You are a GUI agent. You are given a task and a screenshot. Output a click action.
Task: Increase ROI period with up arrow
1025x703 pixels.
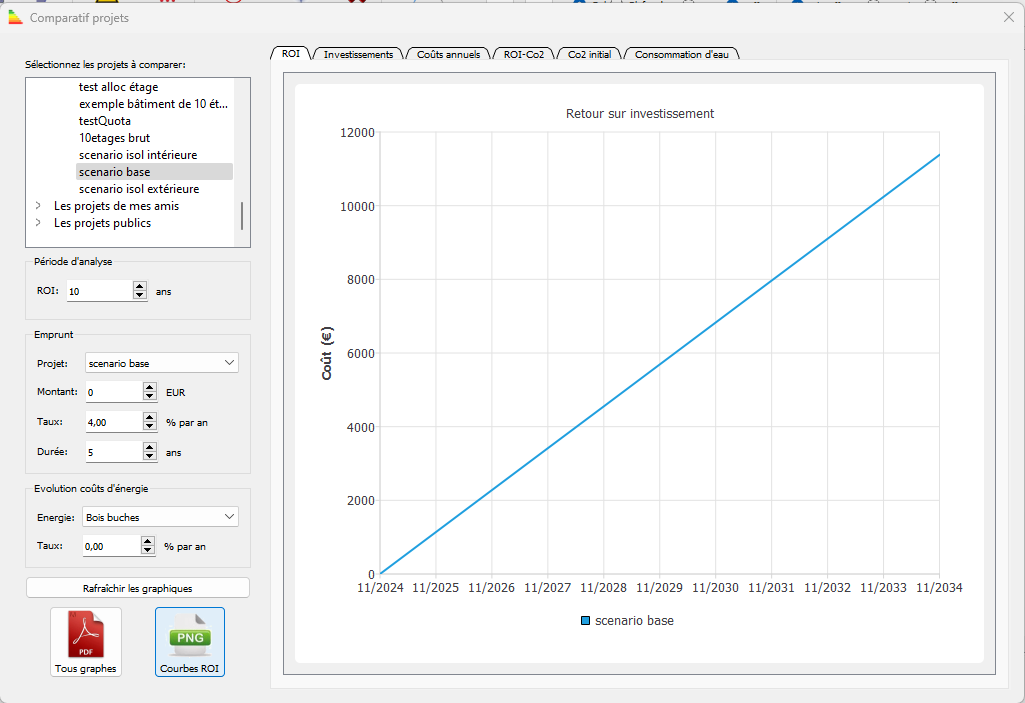click(139, 286)
